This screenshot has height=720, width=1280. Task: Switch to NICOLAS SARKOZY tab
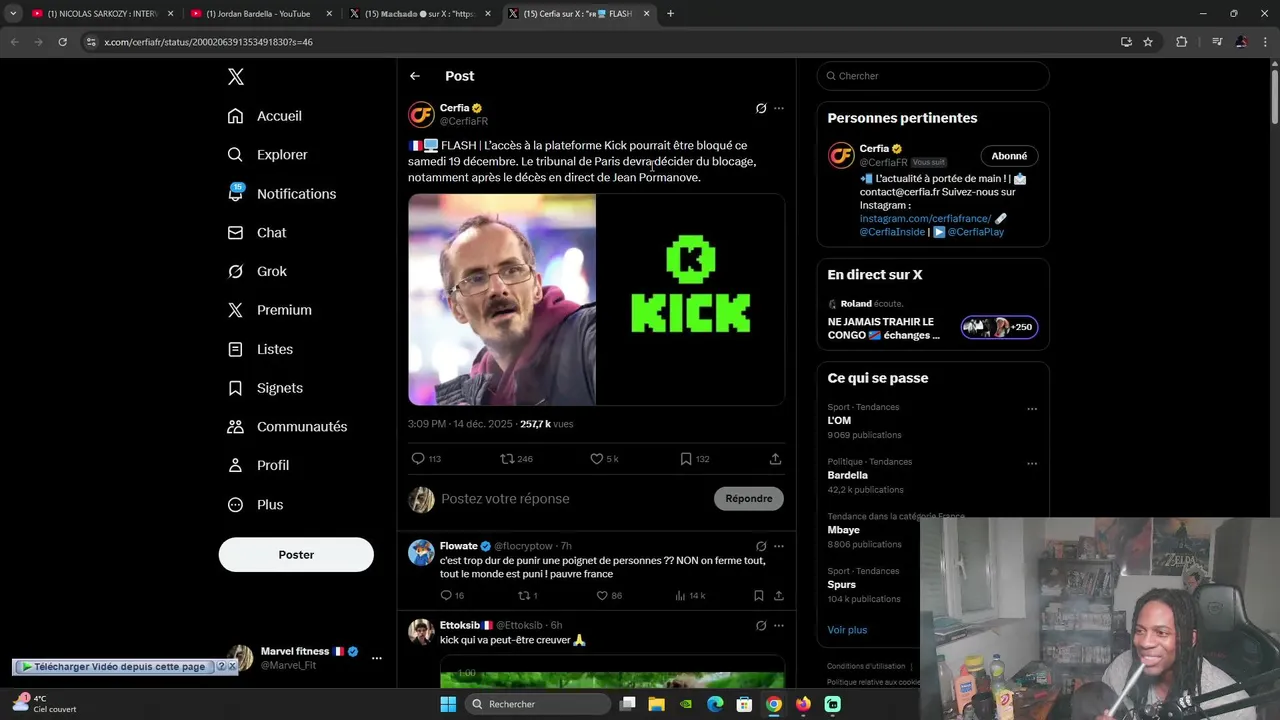click(103, 14)
